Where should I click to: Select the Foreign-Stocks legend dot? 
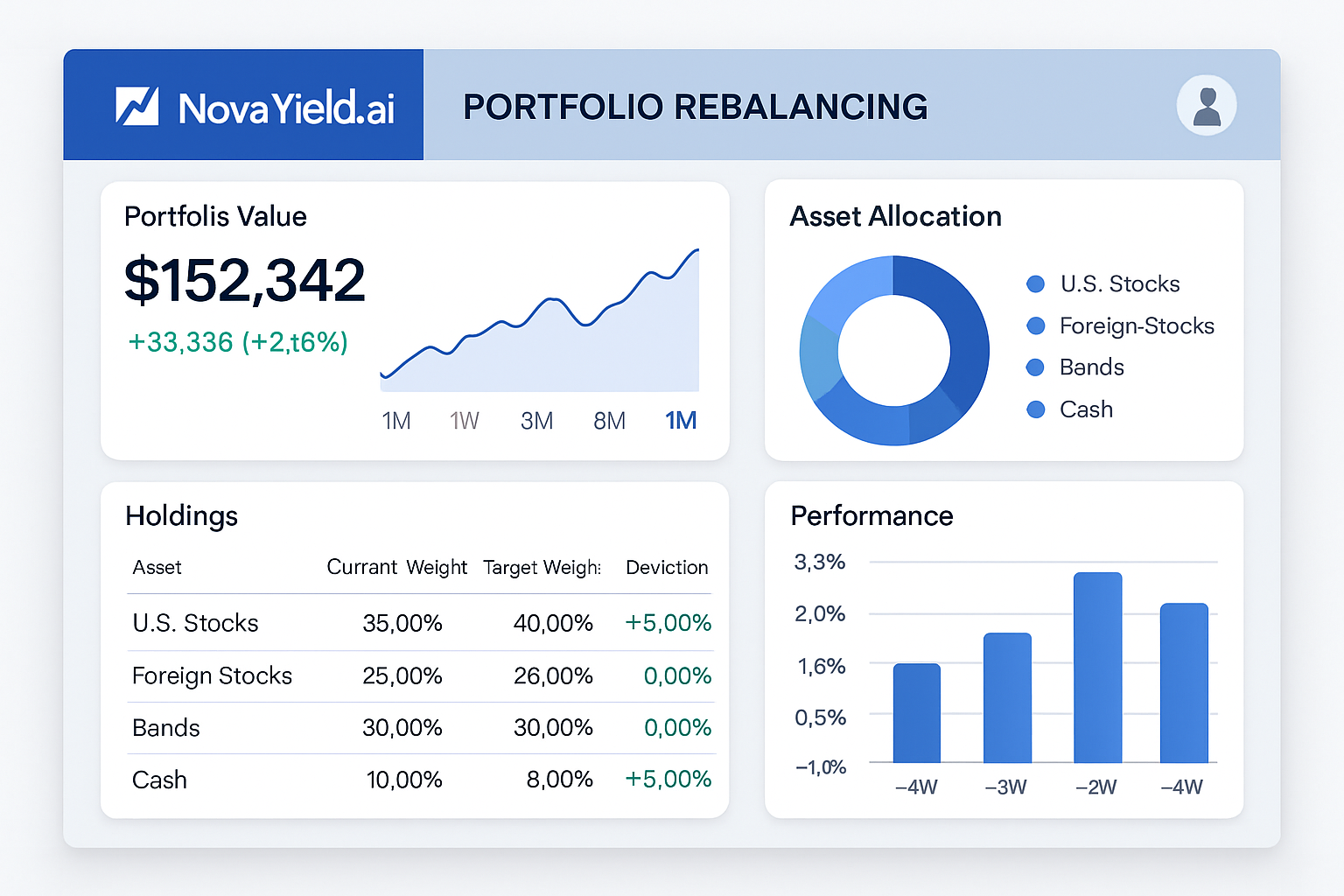pos(1035,325)
